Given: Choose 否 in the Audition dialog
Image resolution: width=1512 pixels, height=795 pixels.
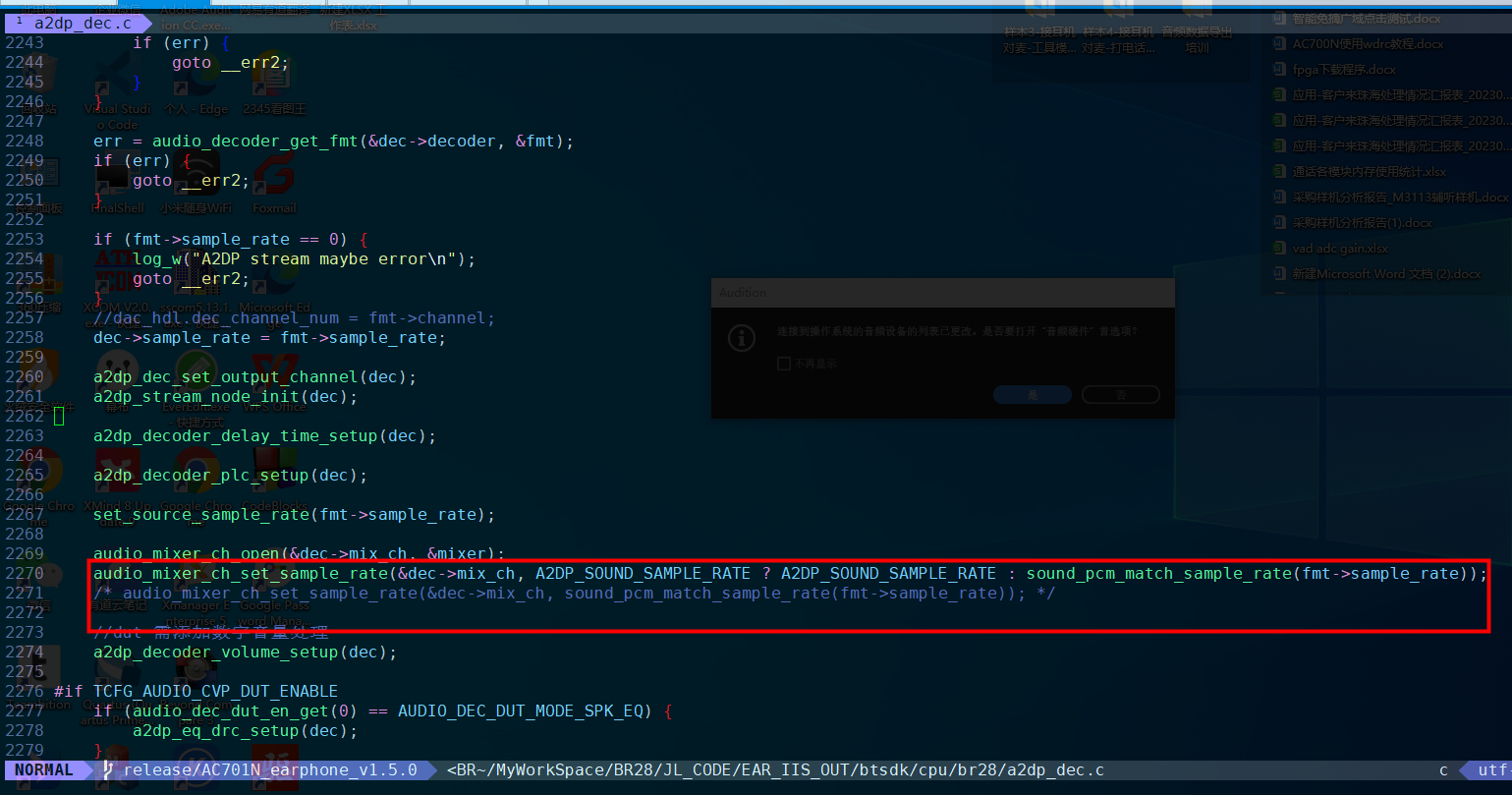Looking at the screenshot, I should (1121, 394).
